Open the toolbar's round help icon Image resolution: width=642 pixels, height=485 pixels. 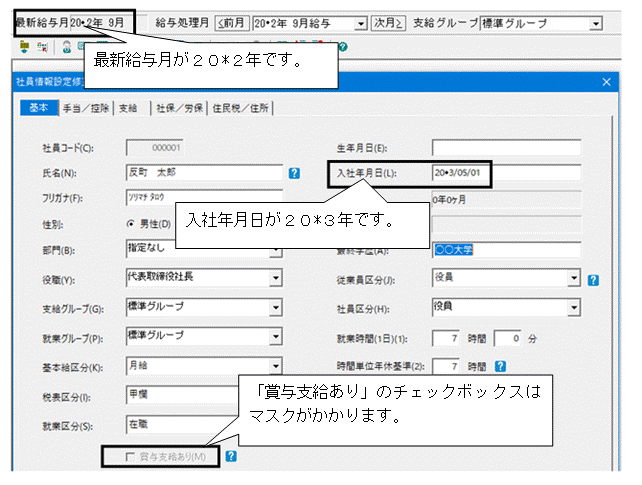coord(343,47)
